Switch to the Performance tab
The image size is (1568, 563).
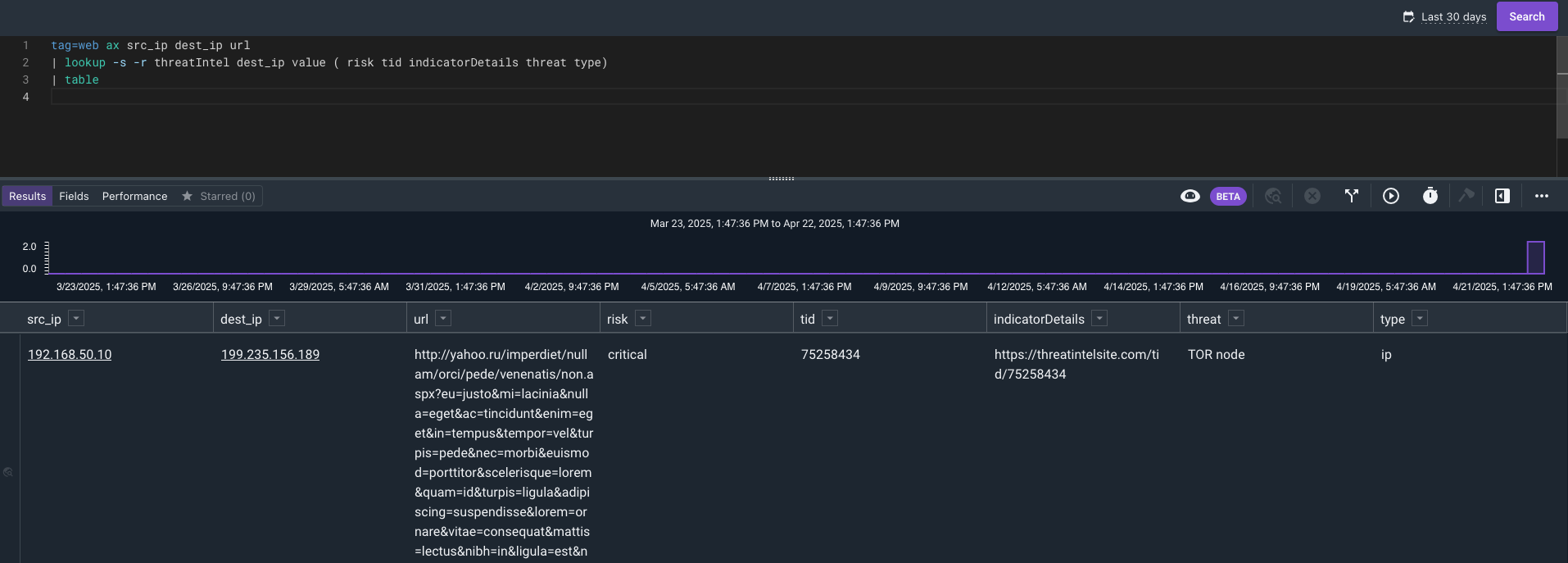(x=134, y=196)
